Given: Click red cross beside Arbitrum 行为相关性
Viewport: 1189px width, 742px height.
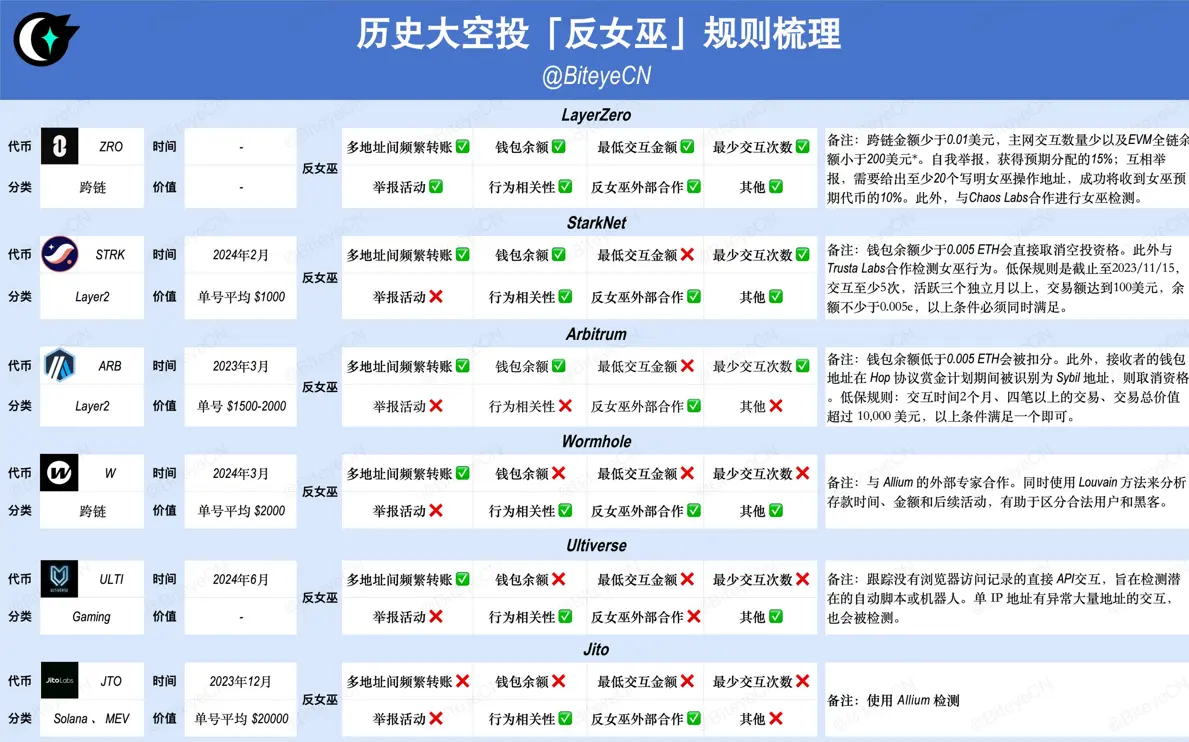Looking at the screenshot, I should [565, 406].
